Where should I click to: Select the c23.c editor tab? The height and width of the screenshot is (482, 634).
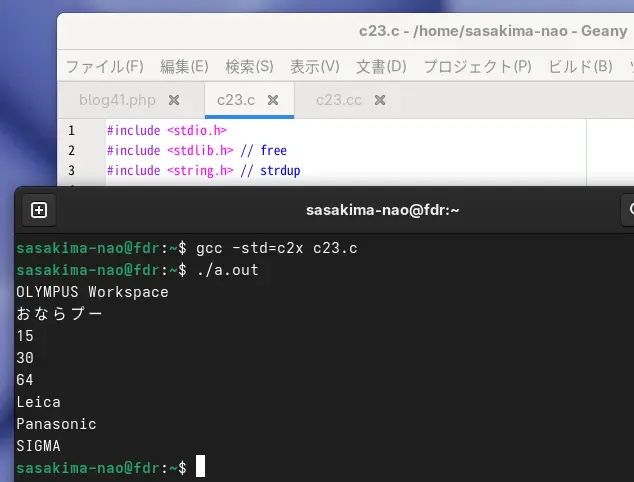point(236,100)
